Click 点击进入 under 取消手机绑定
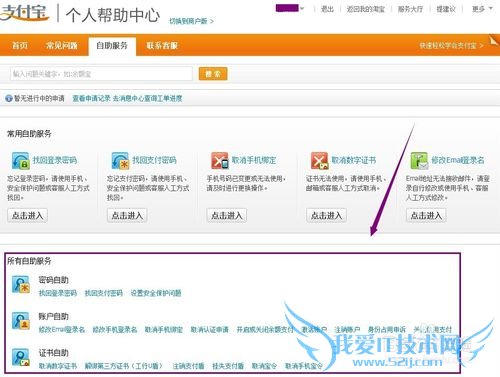The width and height of the screenshot is (500, 377). pos(227,215)
